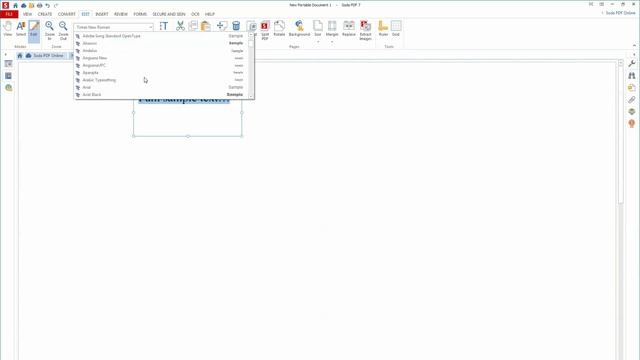Delete with the trash bin icon
This screenshot has height=360, width=640.
tap(236, 27)
